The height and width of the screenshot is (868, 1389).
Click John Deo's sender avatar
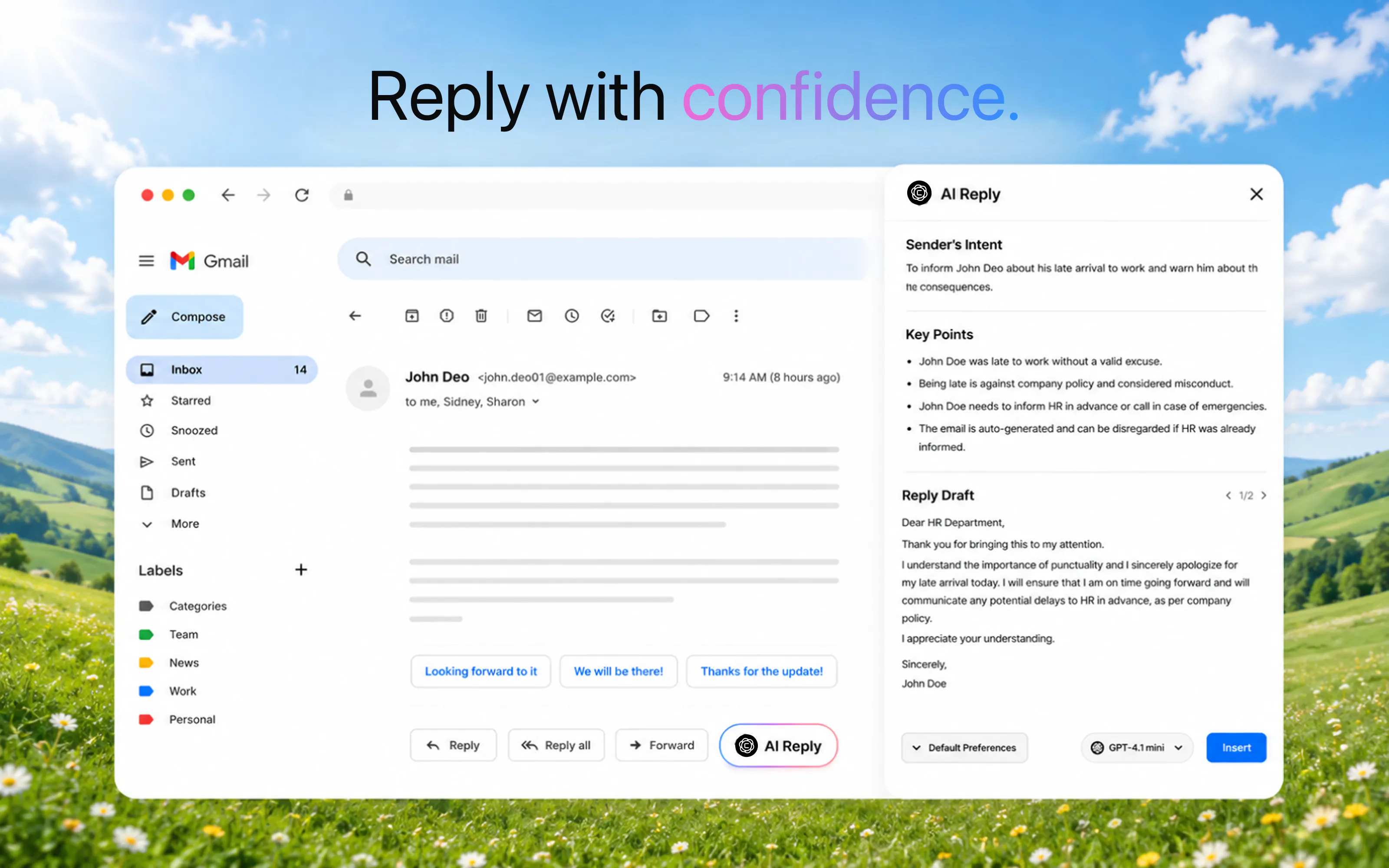[x=368, y=389]
